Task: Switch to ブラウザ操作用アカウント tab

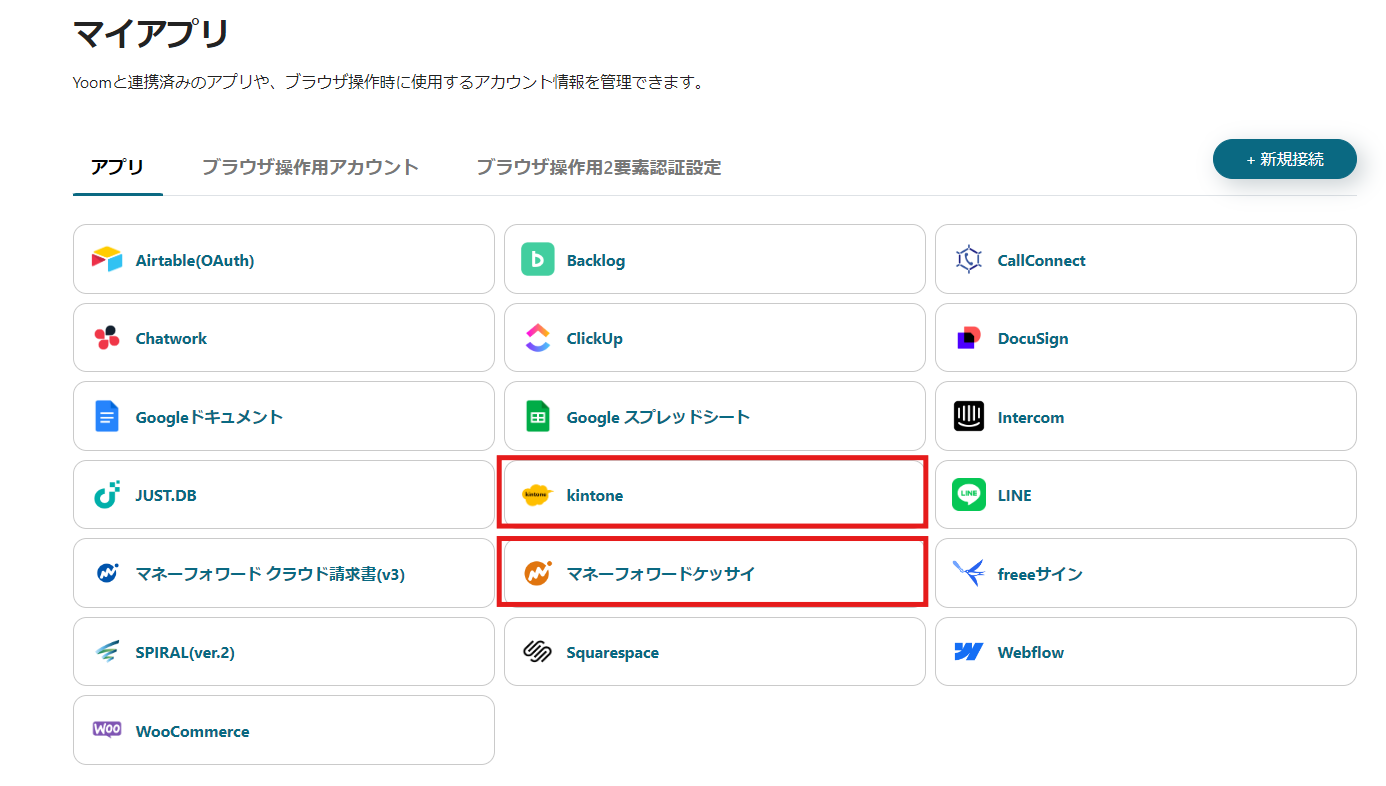Action: [310, 167]
